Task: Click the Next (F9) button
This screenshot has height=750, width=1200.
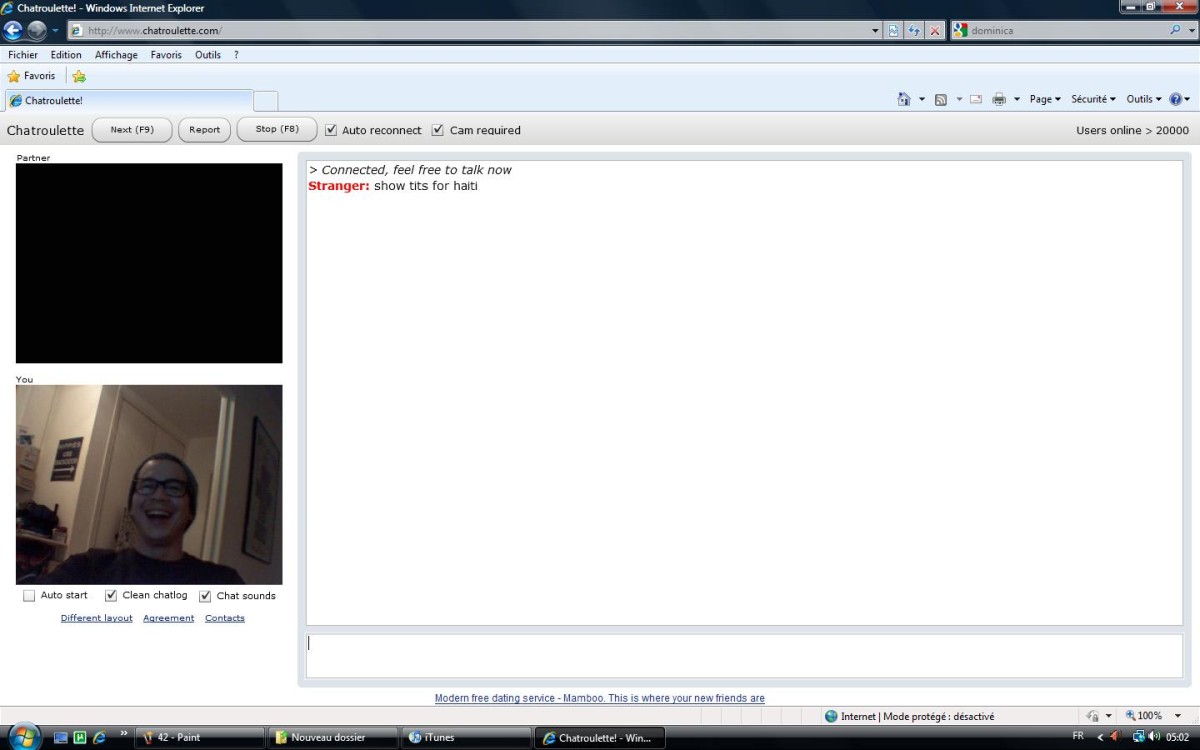Action: point(132,130)
